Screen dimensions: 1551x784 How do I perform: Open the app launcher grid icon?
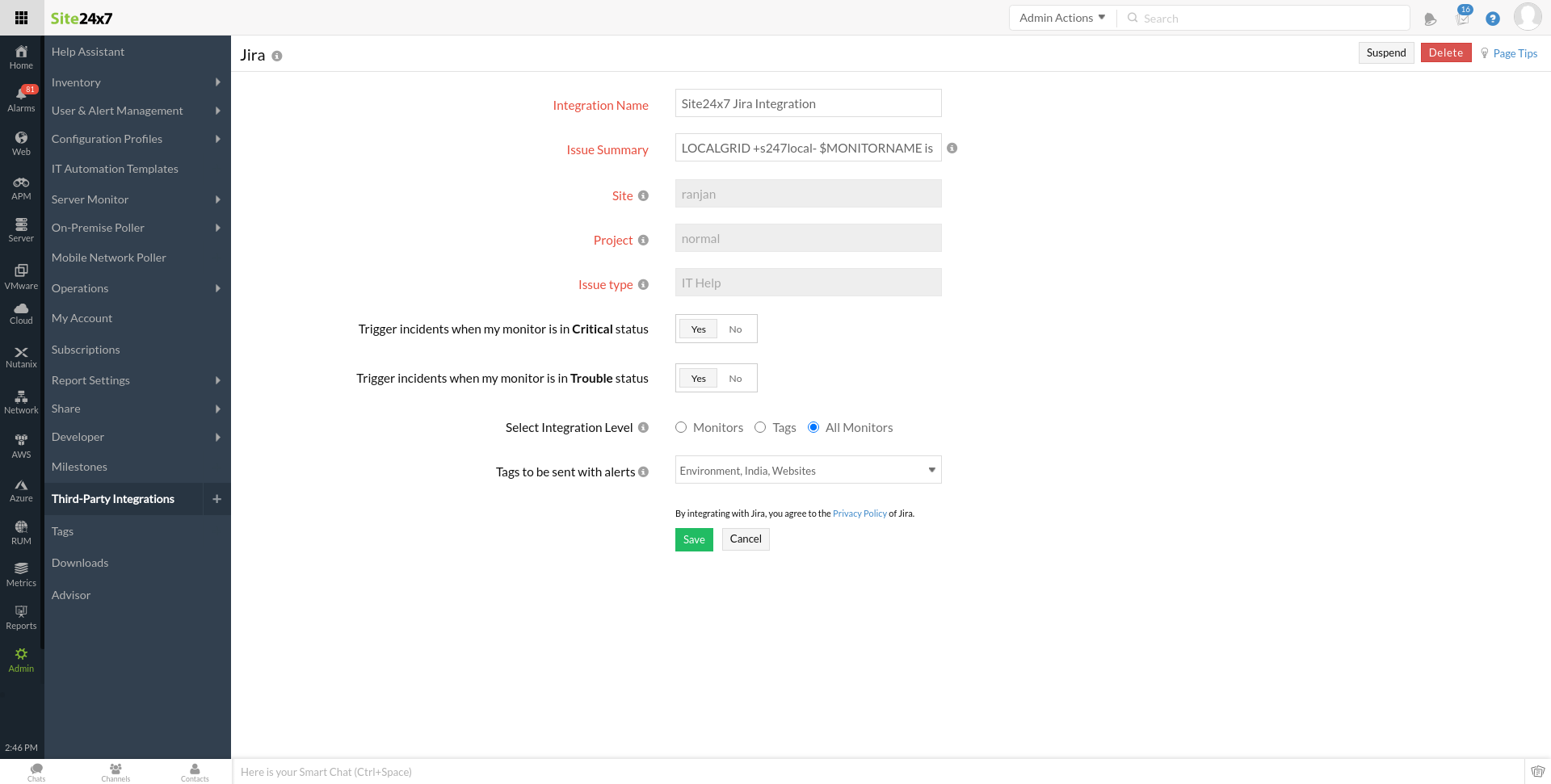tap(22, 18)
